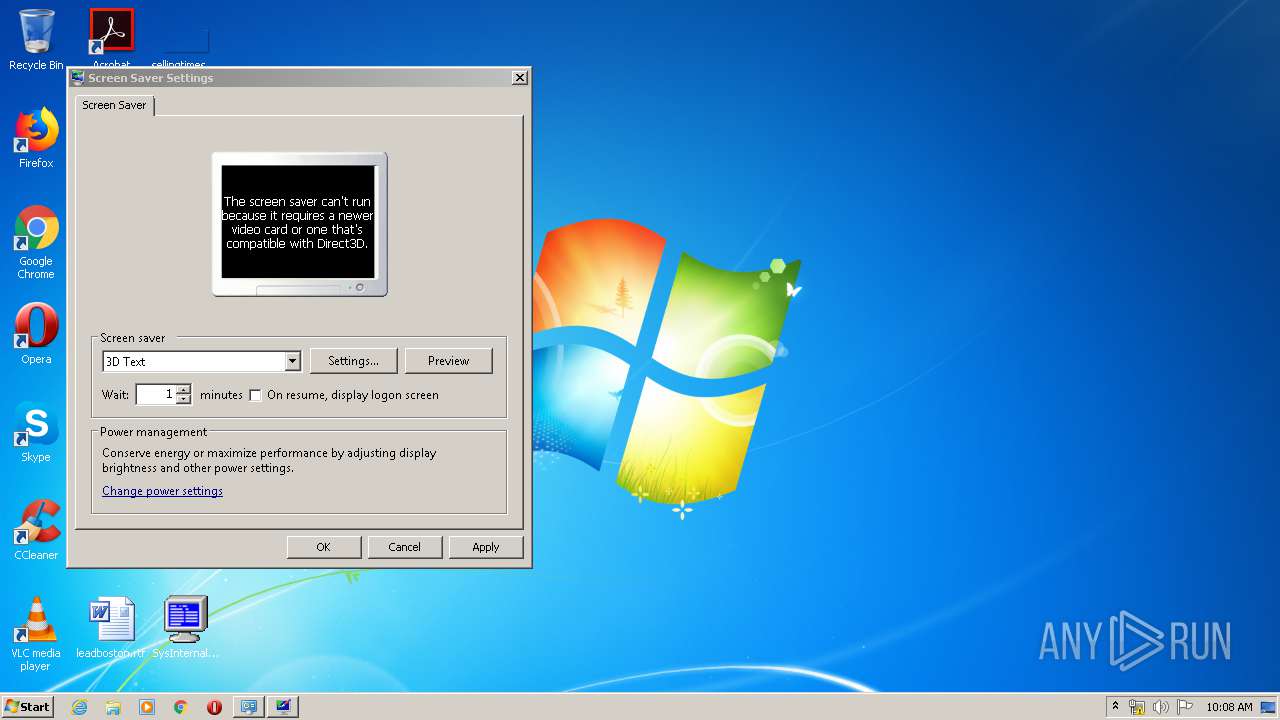Click the screen saver Settings... button

[x=353, y=361]
